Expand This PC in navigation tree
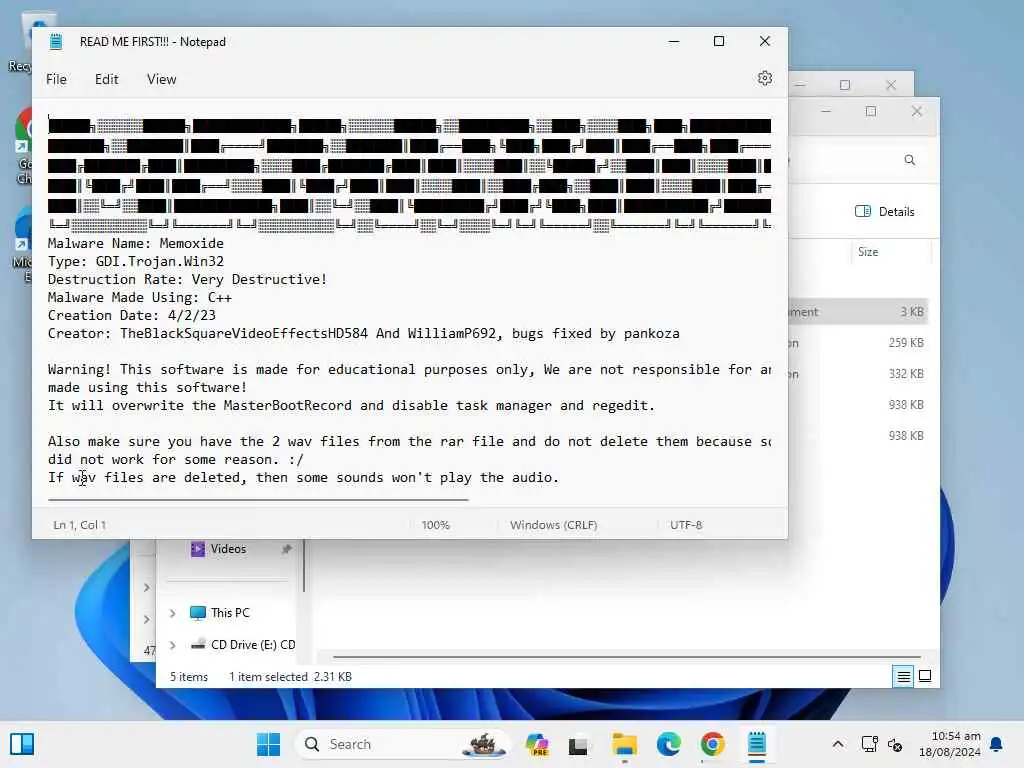1024x768 pixels. pos(172,613)
